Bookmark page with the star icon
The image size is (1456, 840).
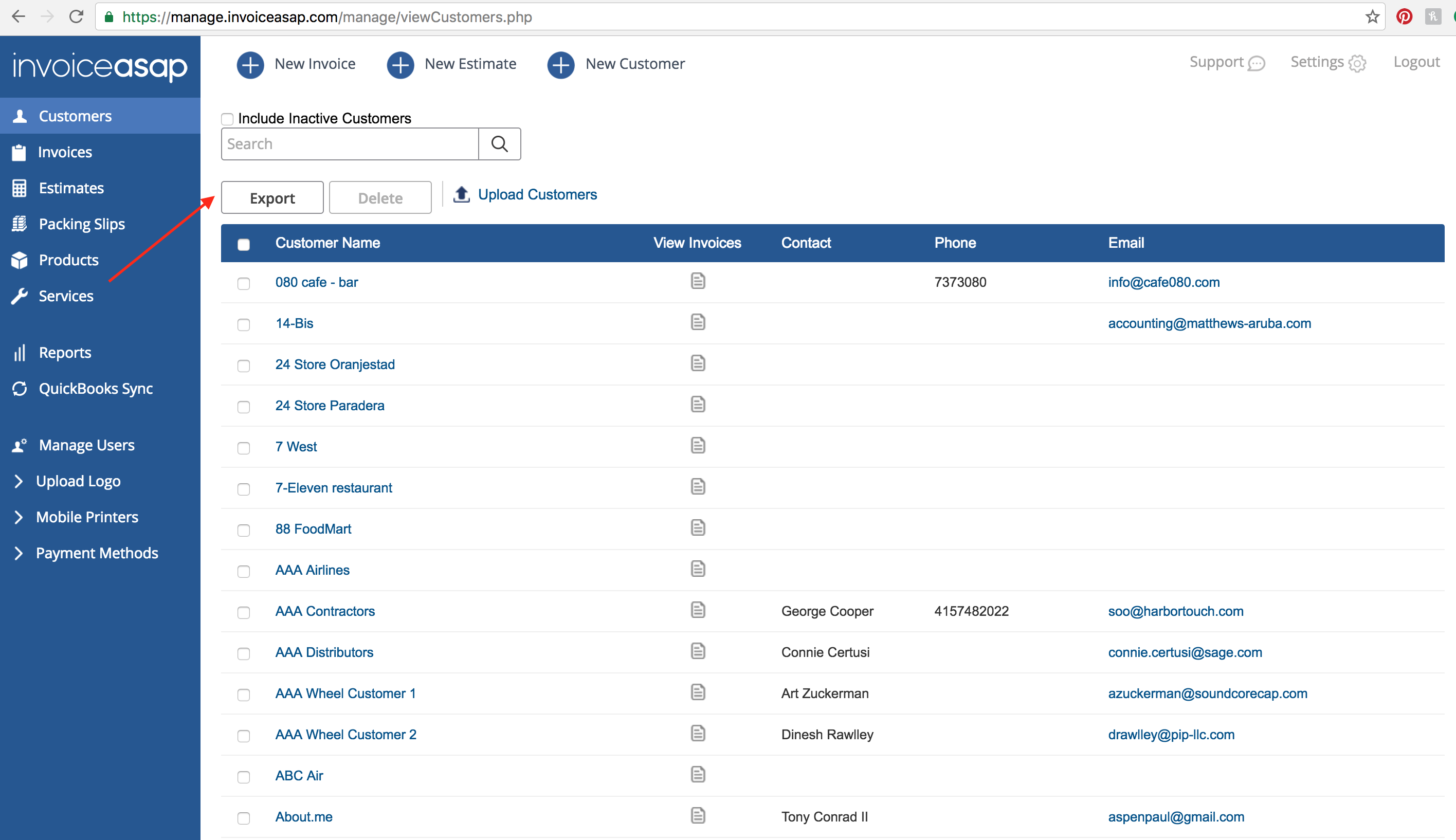pyautogui.click(x=1372, y=17)
